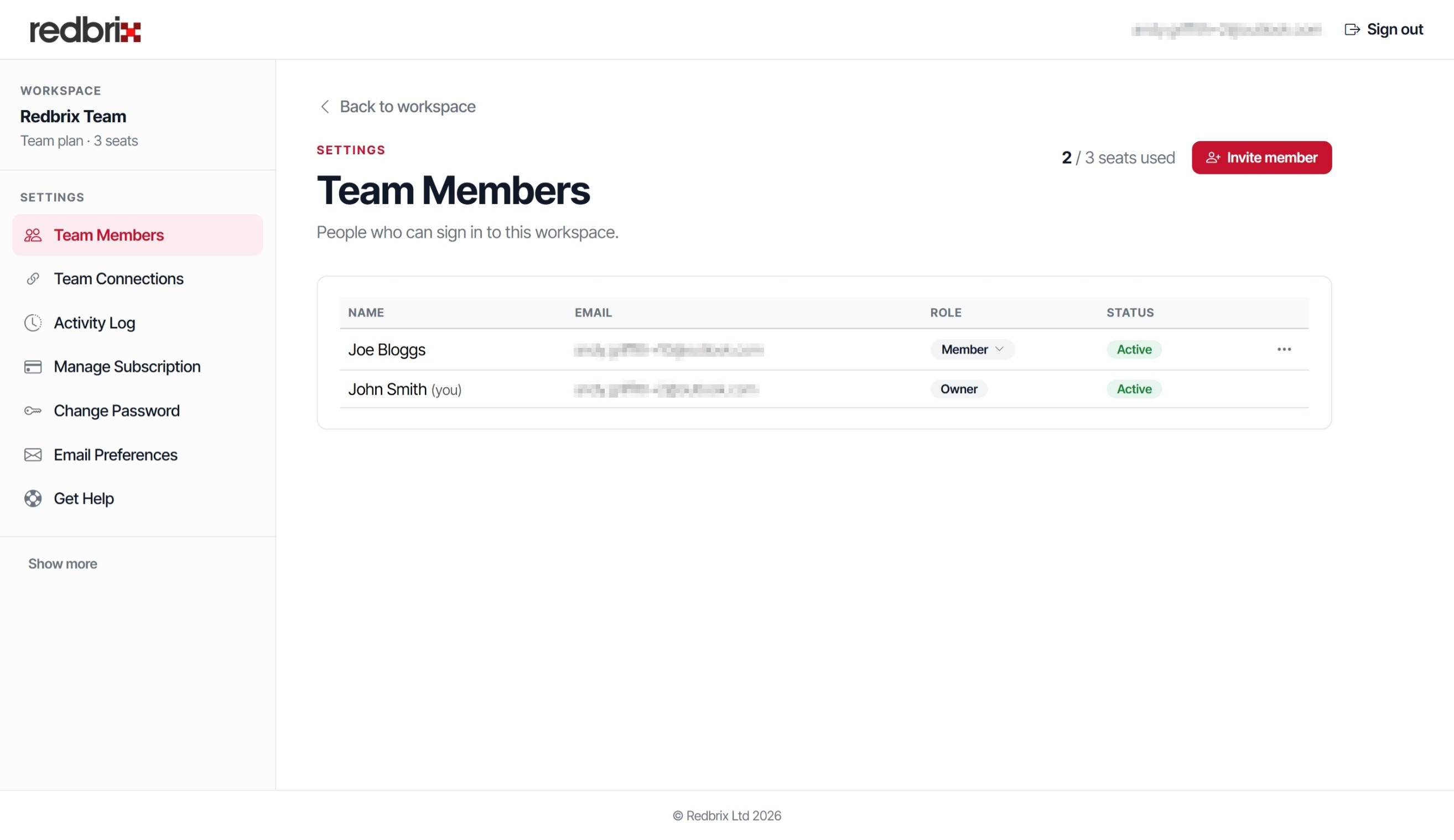The height and width of the screenshot is (840, 1454).
Task: Click the Manage Subscription card icon
Action: point(33,367)
